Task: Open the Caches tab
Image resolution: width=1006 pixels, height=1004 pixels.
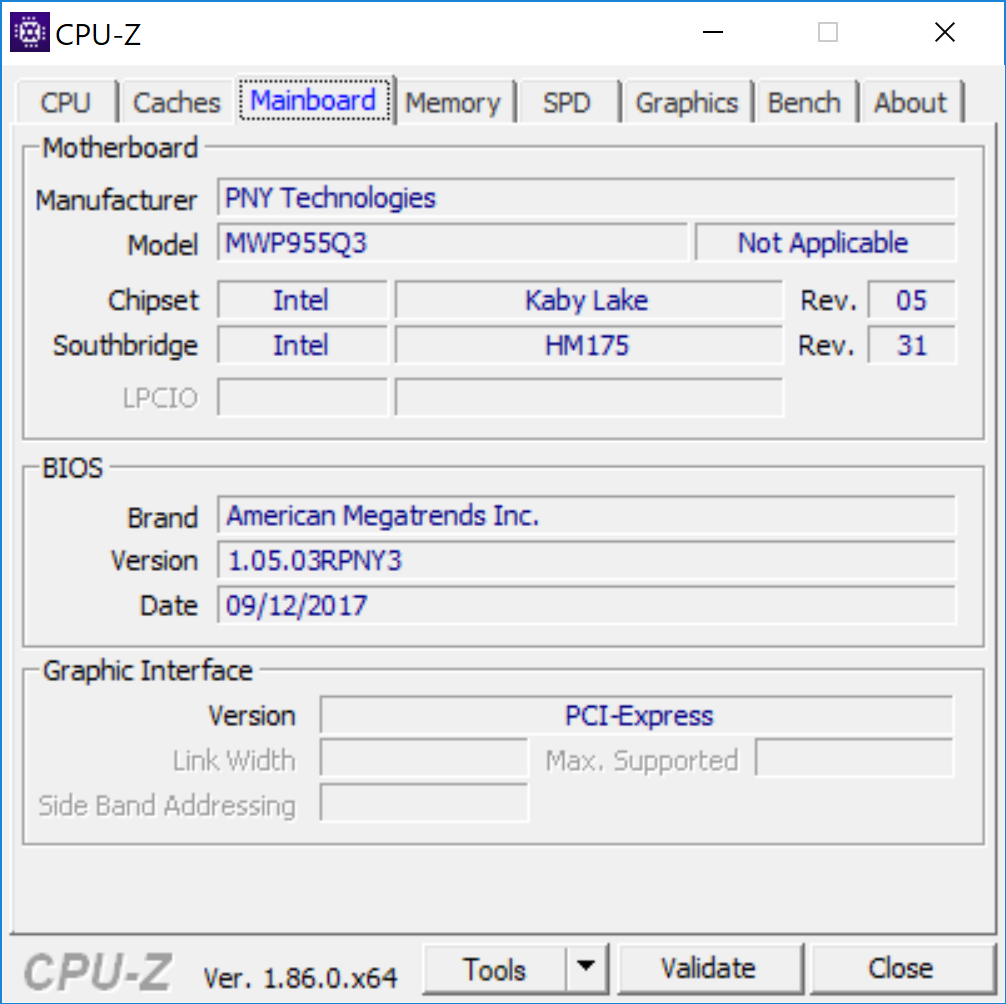Action: [x=176, y=103]
